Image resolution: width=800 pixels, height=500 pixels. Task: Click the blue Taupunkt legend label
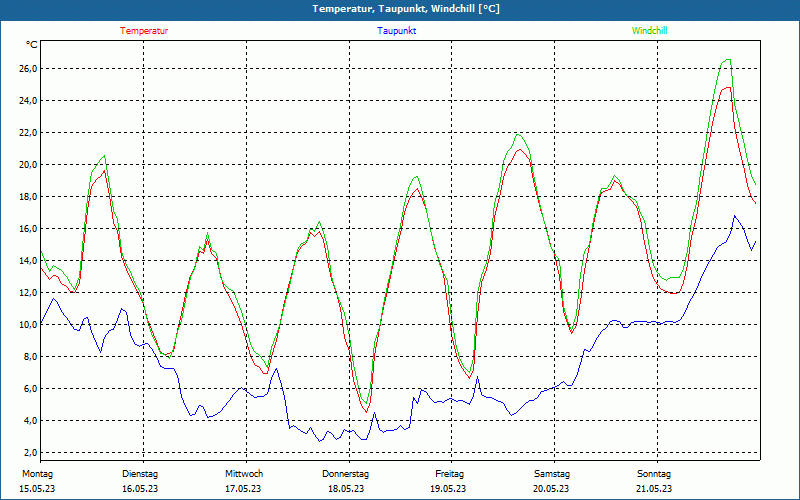pos(396,31)
